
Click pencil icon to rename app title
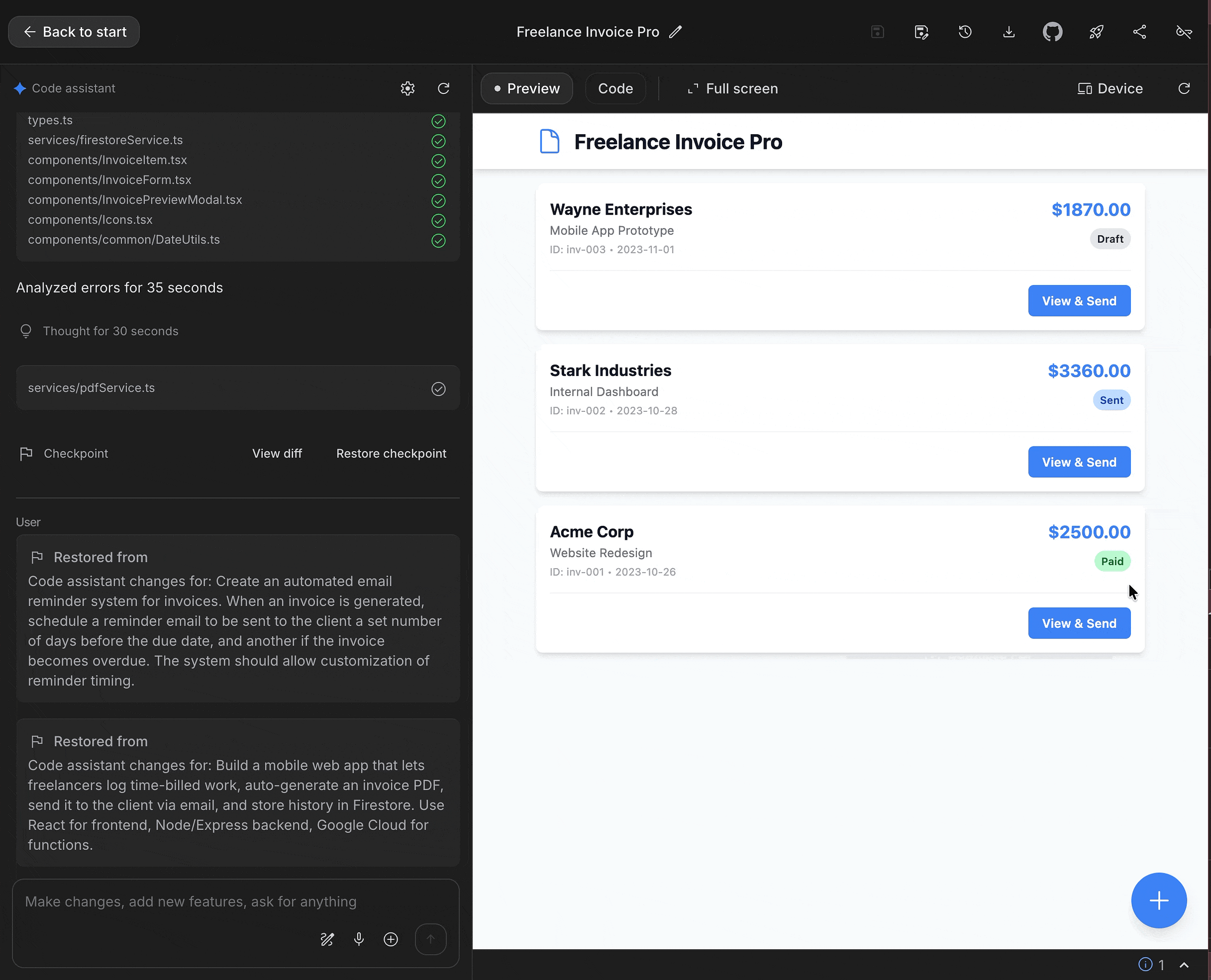click(676, 32)
